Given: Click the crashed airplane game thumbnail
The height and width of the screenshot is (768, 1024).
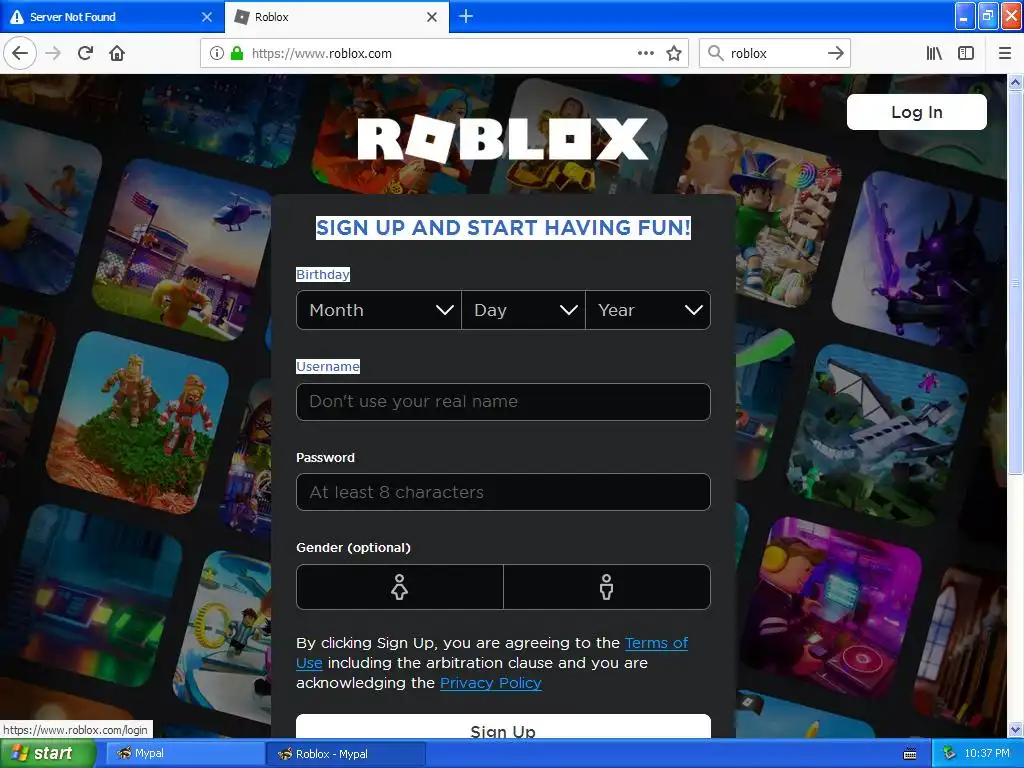Looking at the screenshot, I should click(878, 436).
